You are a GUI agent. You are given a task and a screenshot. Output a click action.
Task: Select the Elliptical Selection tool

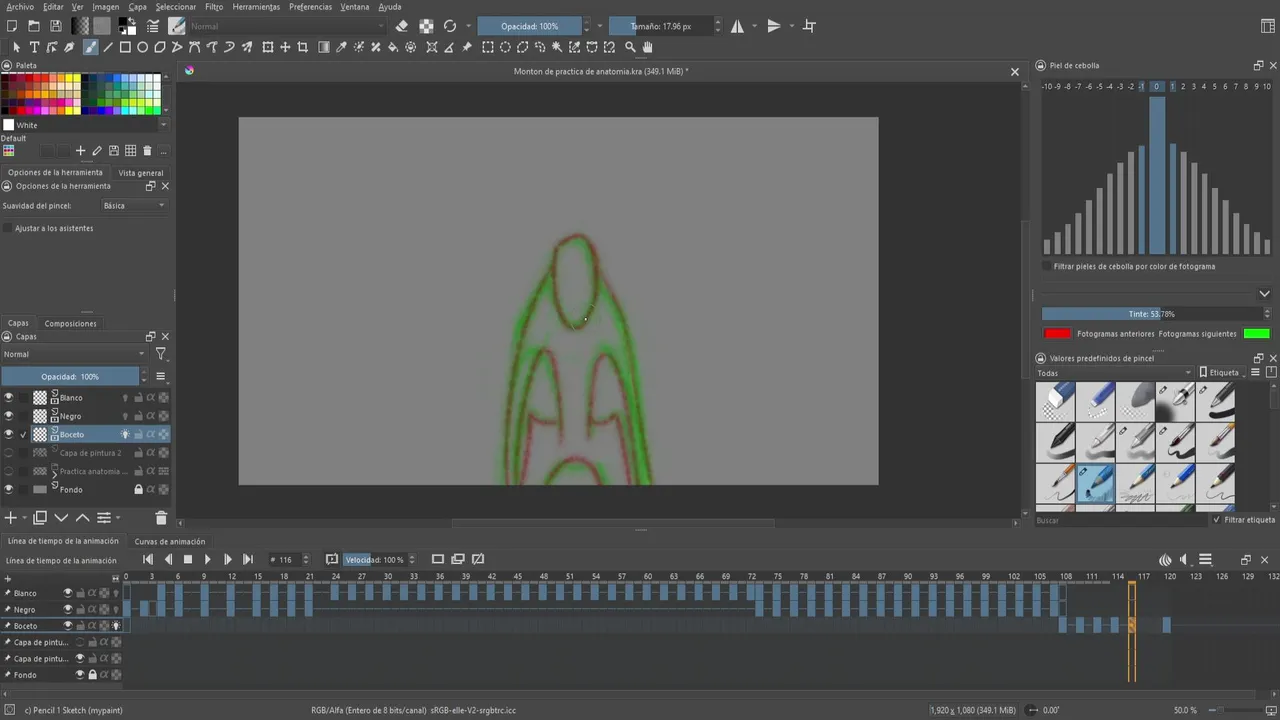pyautogui.click(x=505, y=47)
